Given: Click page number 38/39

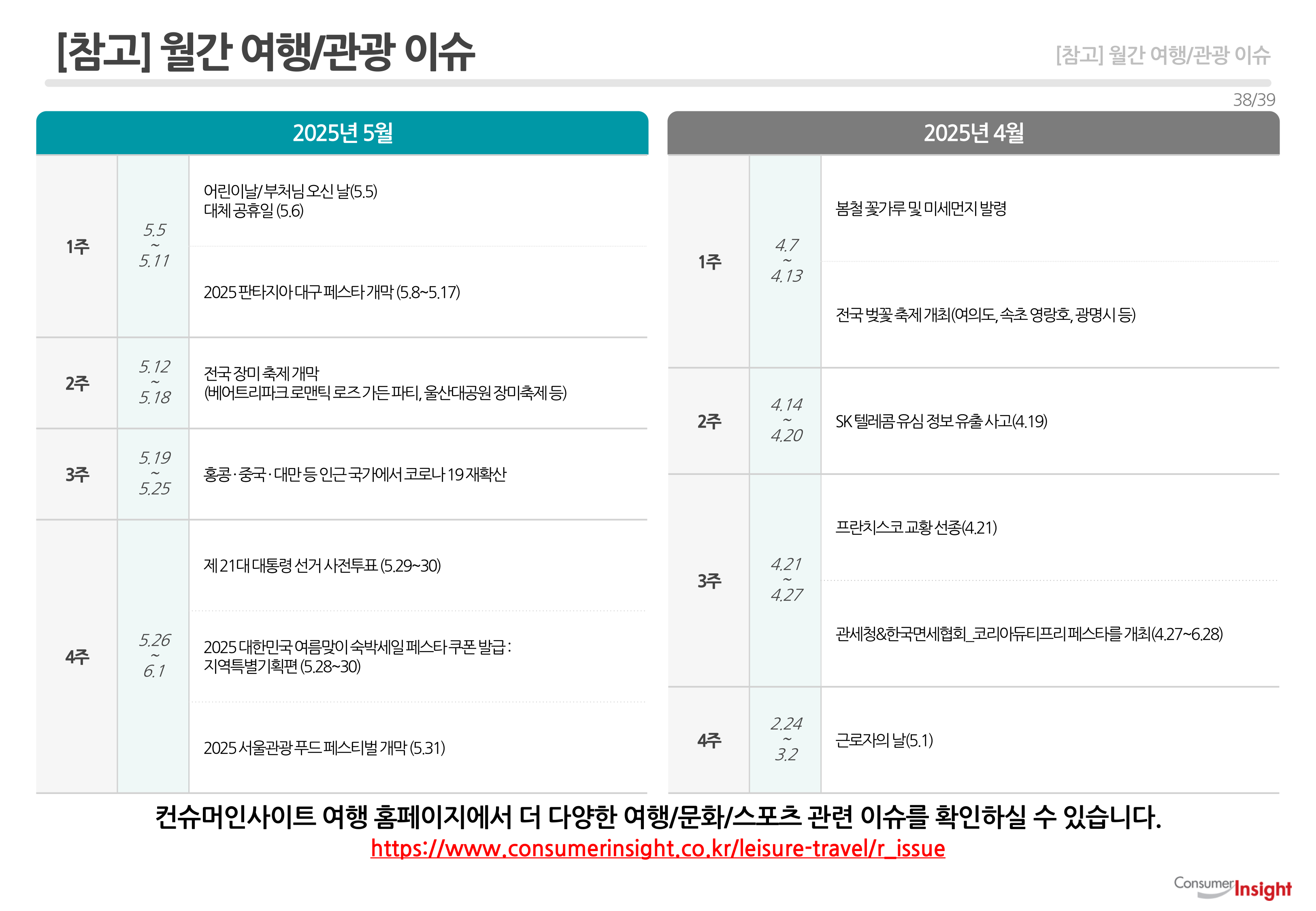Looking at the screenshot, I should 1254,100.
